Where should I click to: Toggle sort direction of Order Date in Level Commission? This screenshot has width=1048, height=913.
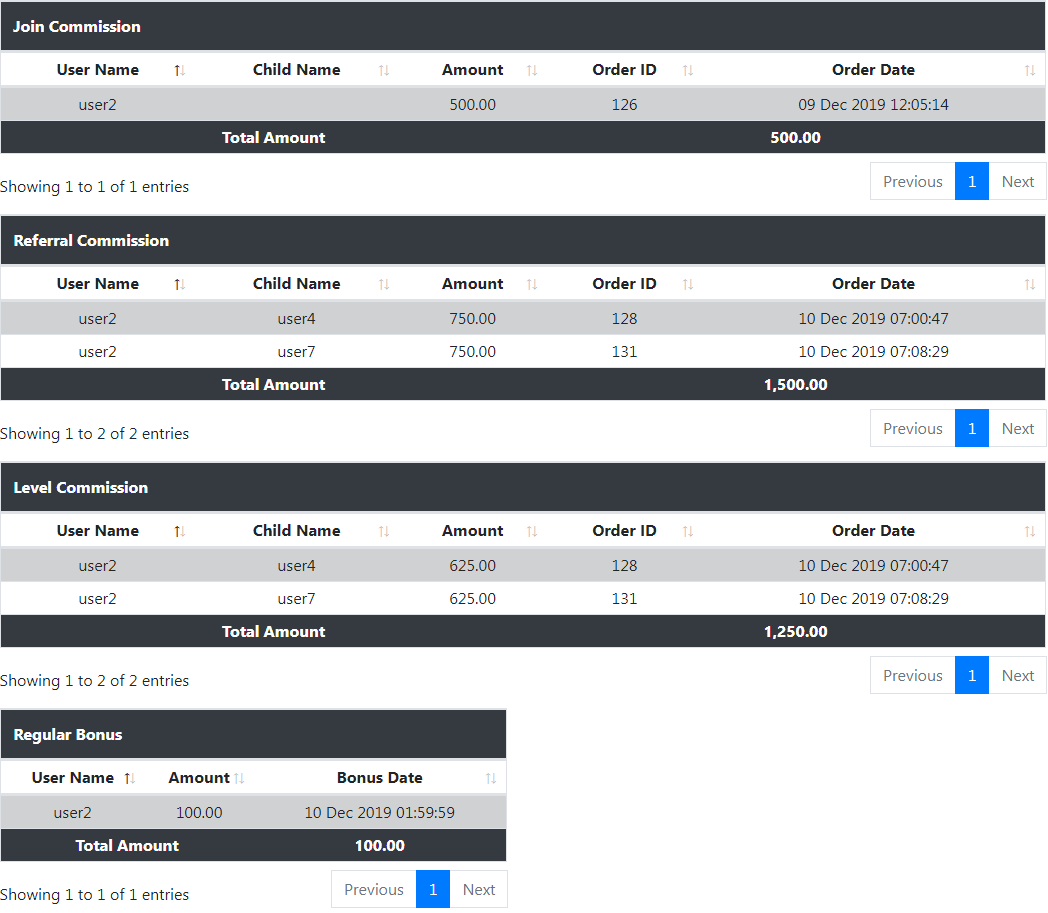(1030, 530)
